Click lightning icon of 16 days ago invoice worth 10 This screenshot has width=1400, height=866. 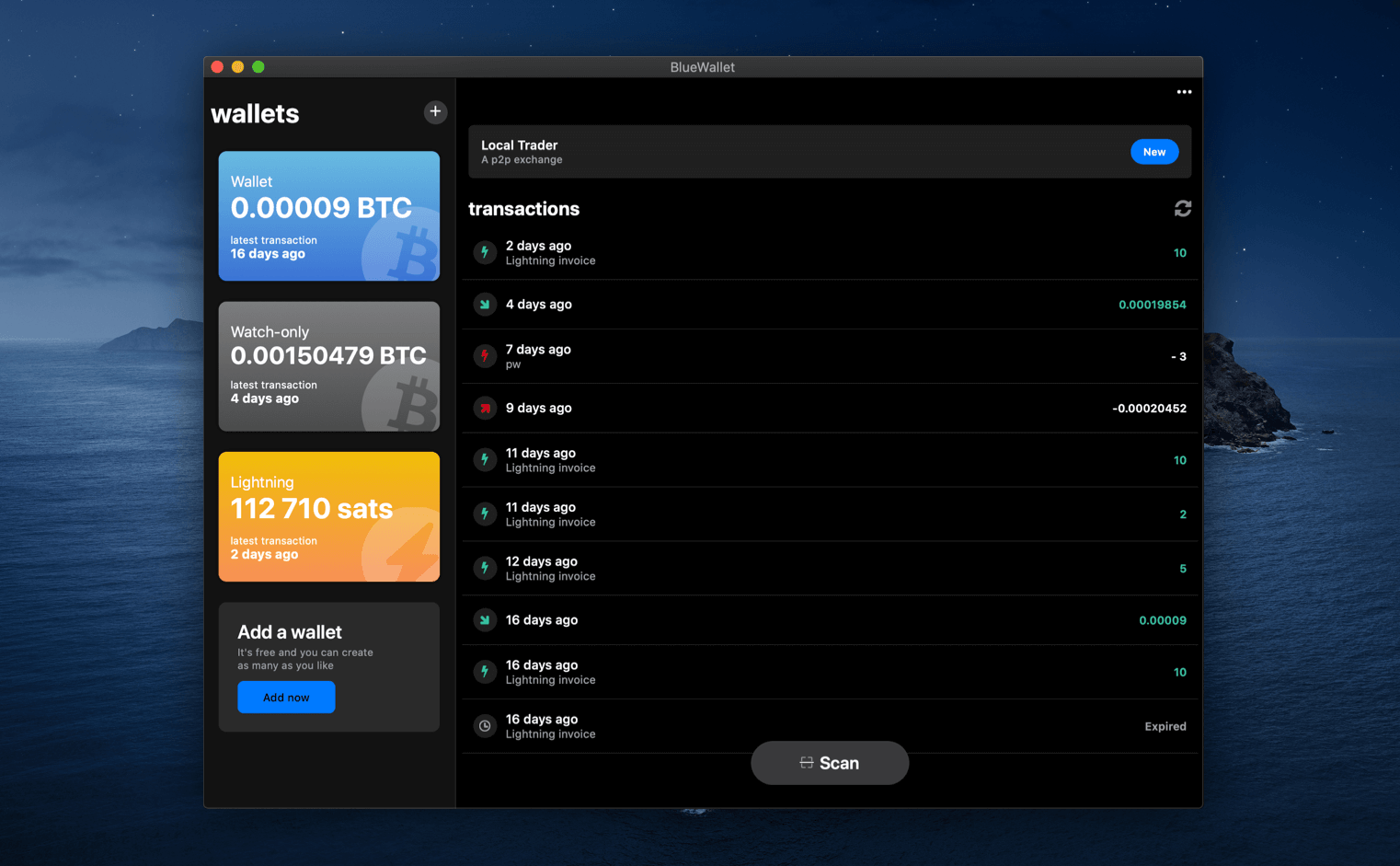coord(485,672)
